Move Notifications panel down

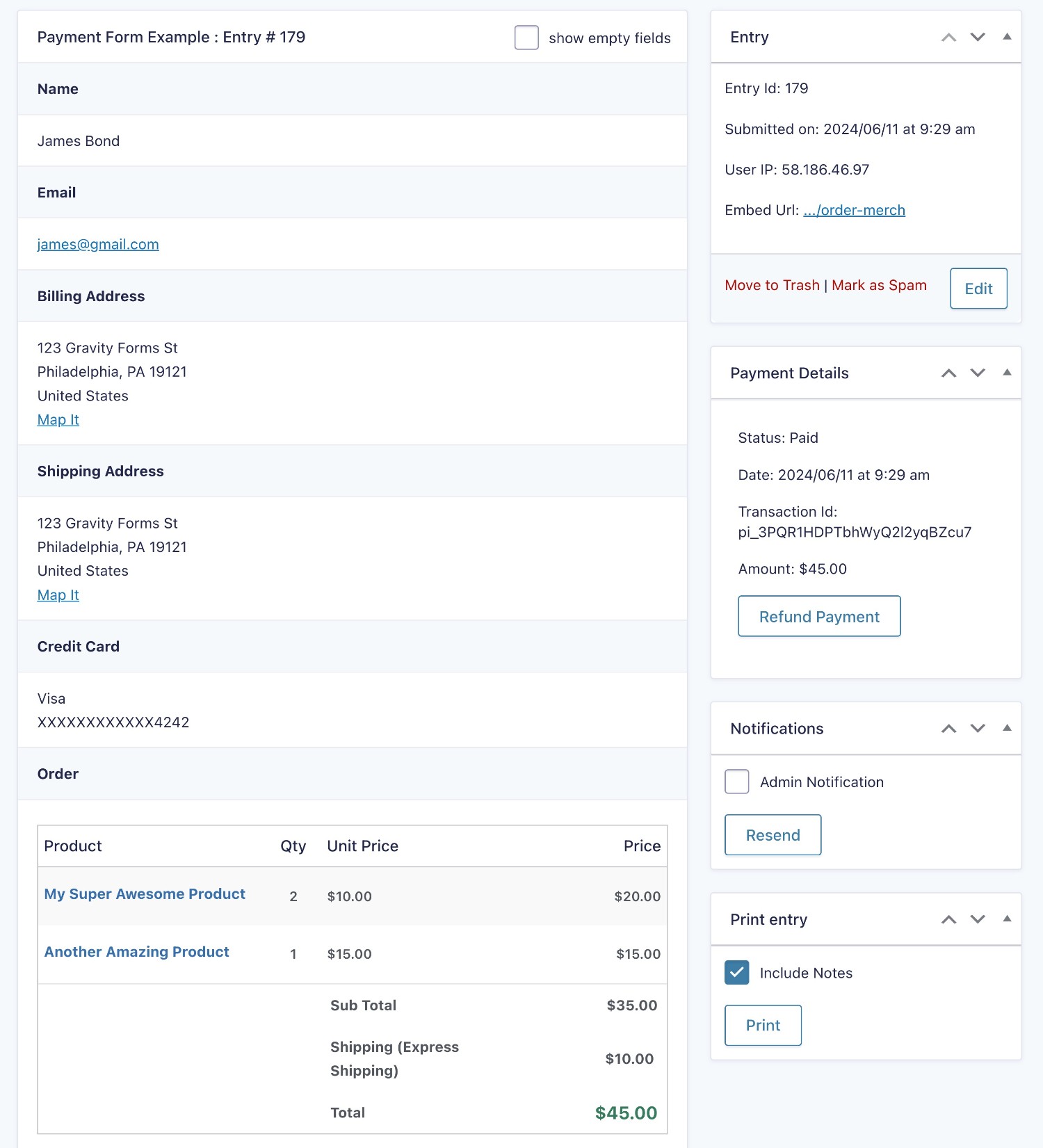click(978, 729)
